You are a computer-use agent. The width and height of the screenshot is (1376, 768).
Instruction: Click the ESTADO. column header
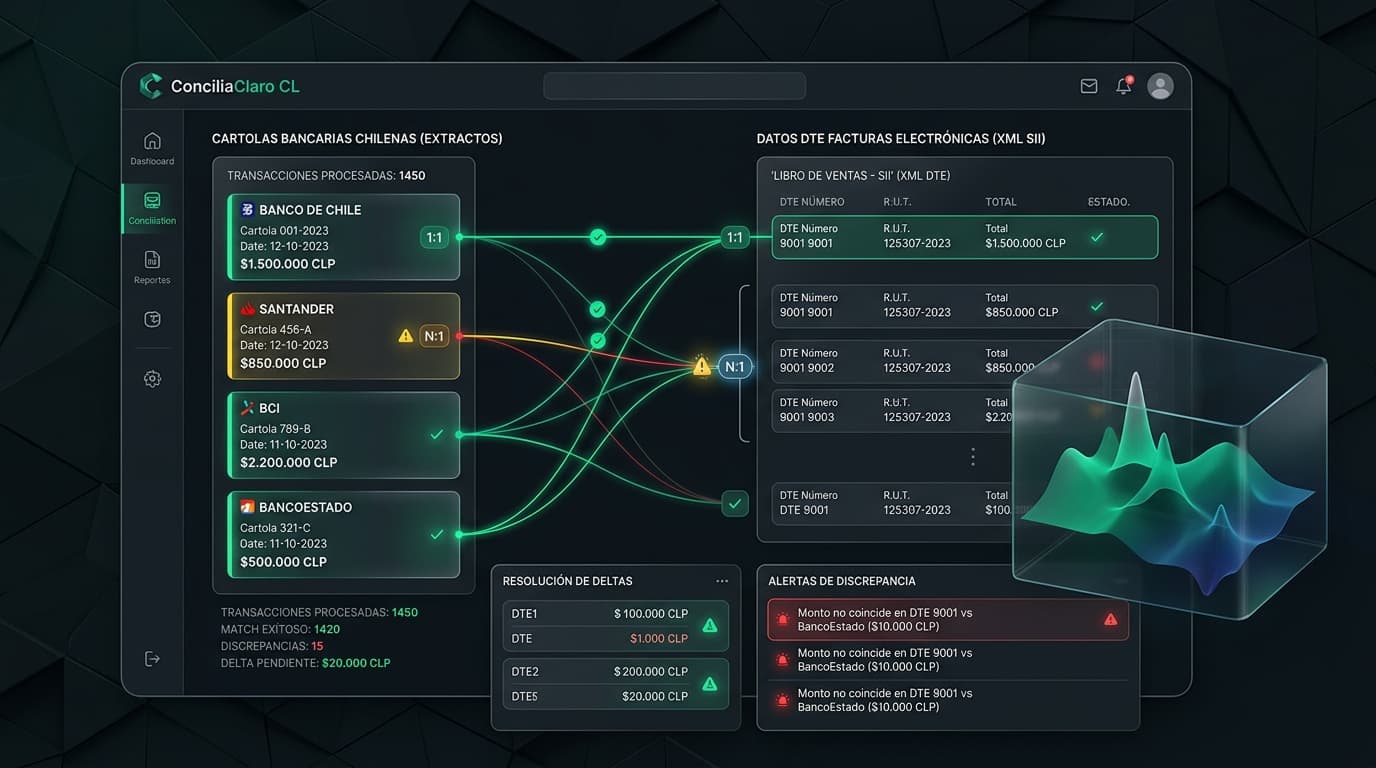click(x=1109, y=202)
